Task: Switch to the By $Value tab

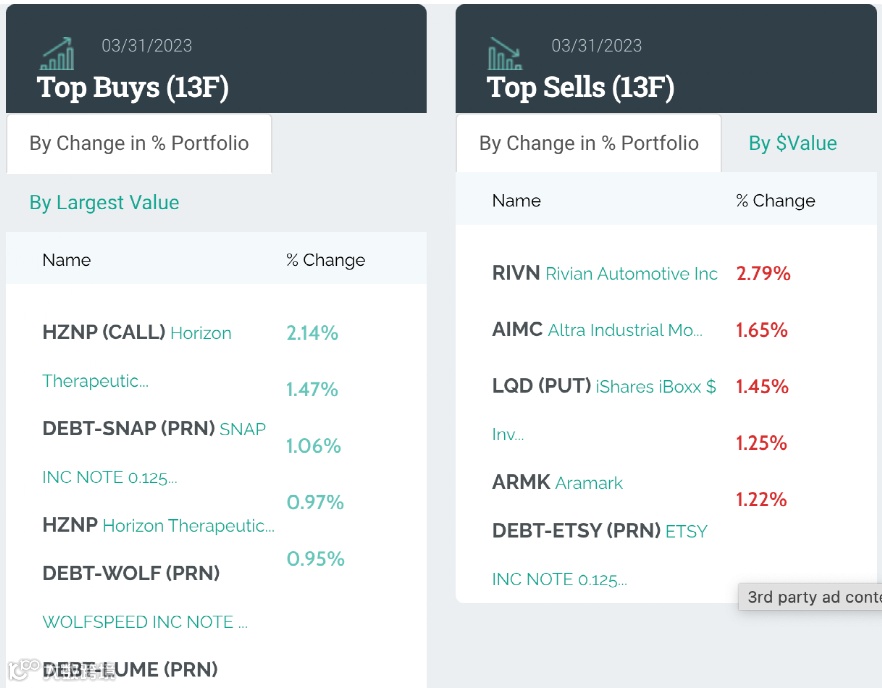Action: [792, 143]
